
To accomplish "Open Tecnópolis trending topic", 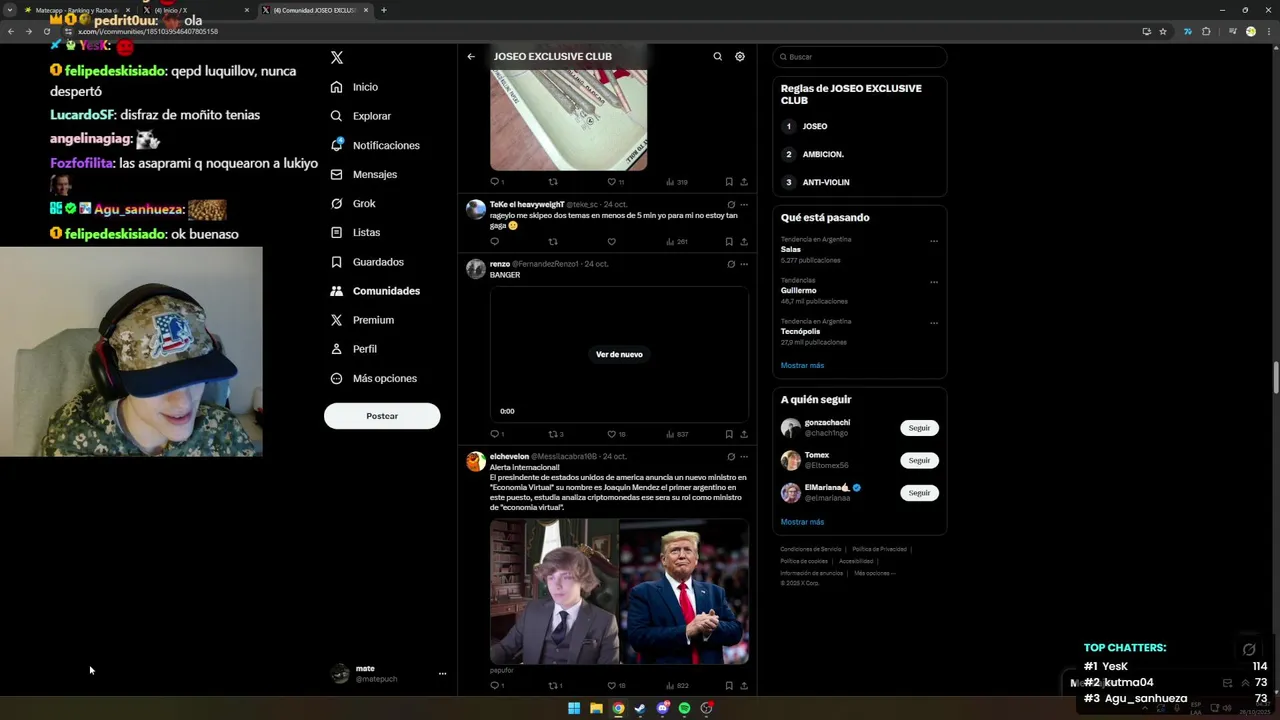I will click(859, 332).
